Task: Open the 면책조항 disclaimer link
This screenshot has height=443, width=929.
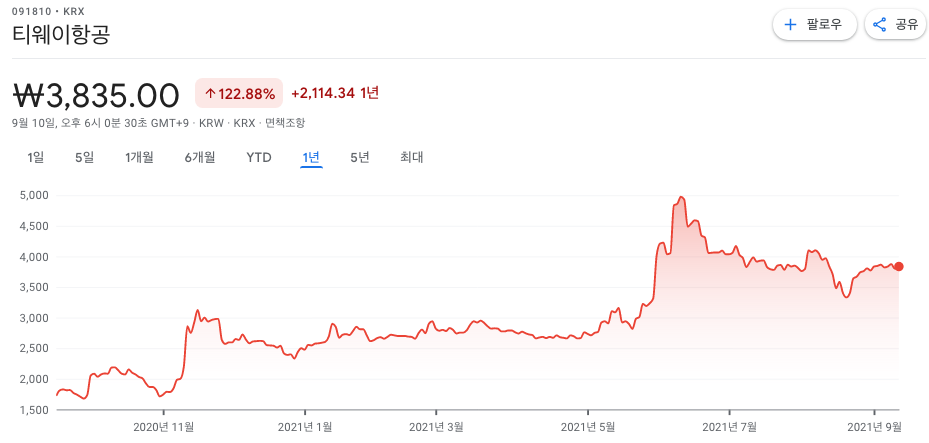Action: (x=285, y=123)
